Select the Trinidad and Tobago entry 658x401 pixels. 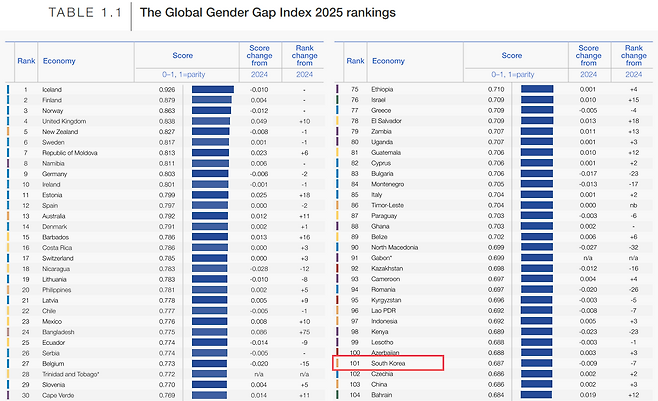[x=70, y=374]
